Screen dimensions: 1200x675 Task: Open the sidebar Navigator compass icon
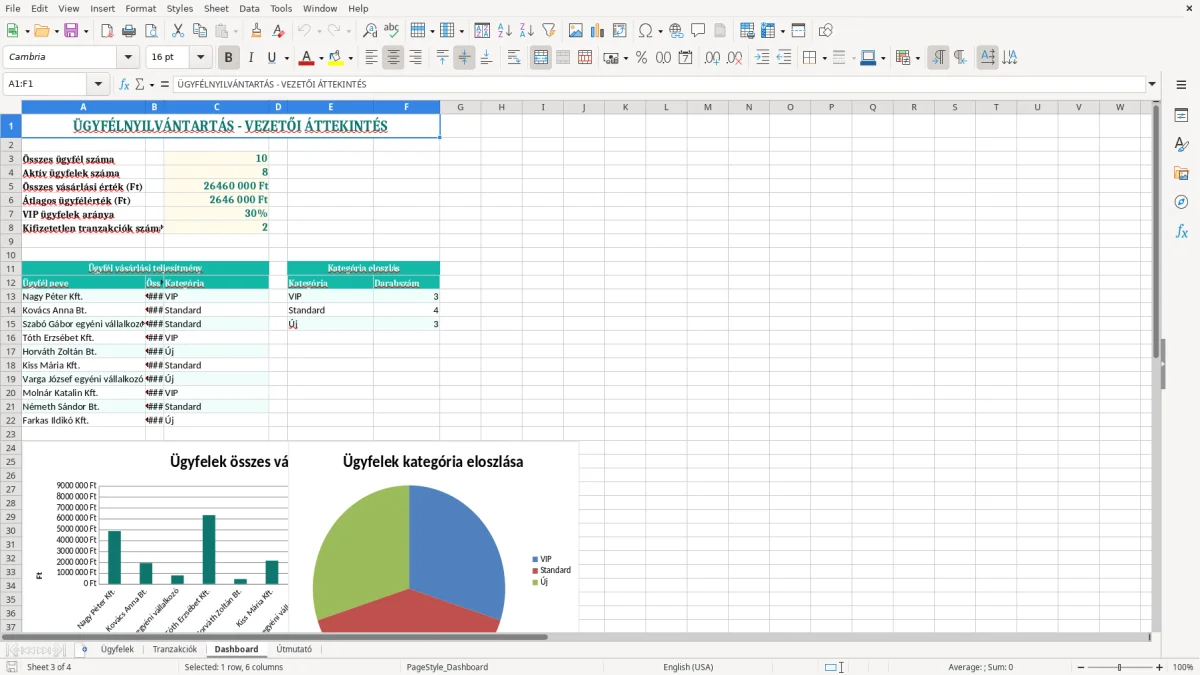tap(1181, 202)
